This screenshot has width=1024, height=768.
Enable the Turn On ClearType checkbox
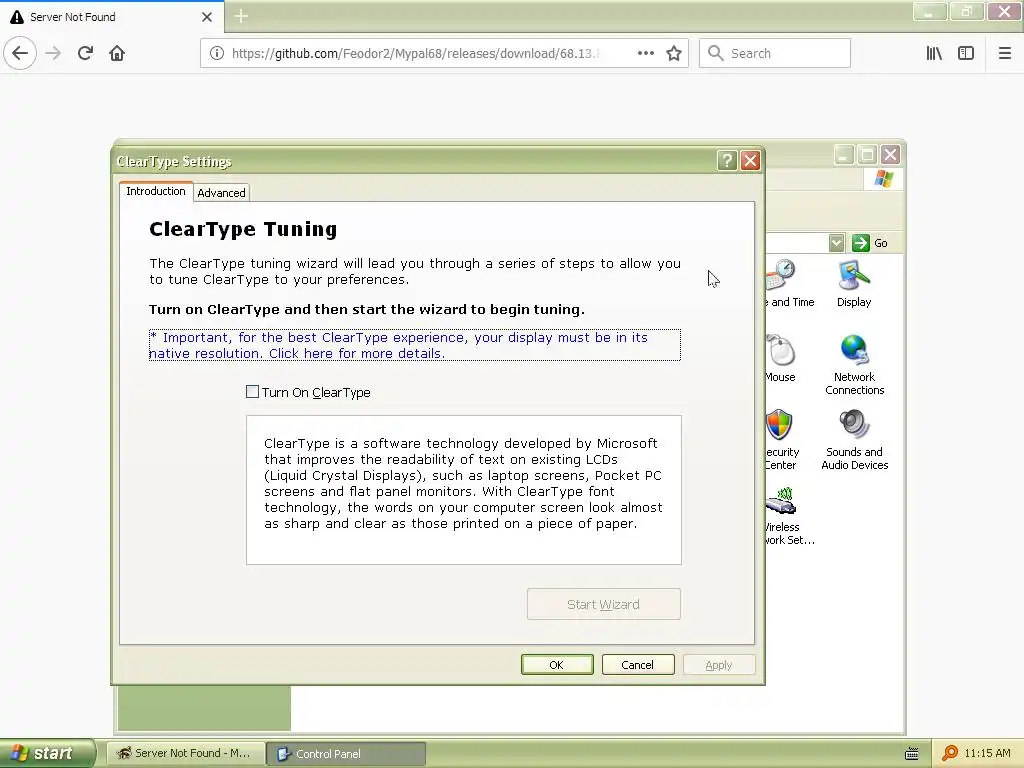coord(252,392)
